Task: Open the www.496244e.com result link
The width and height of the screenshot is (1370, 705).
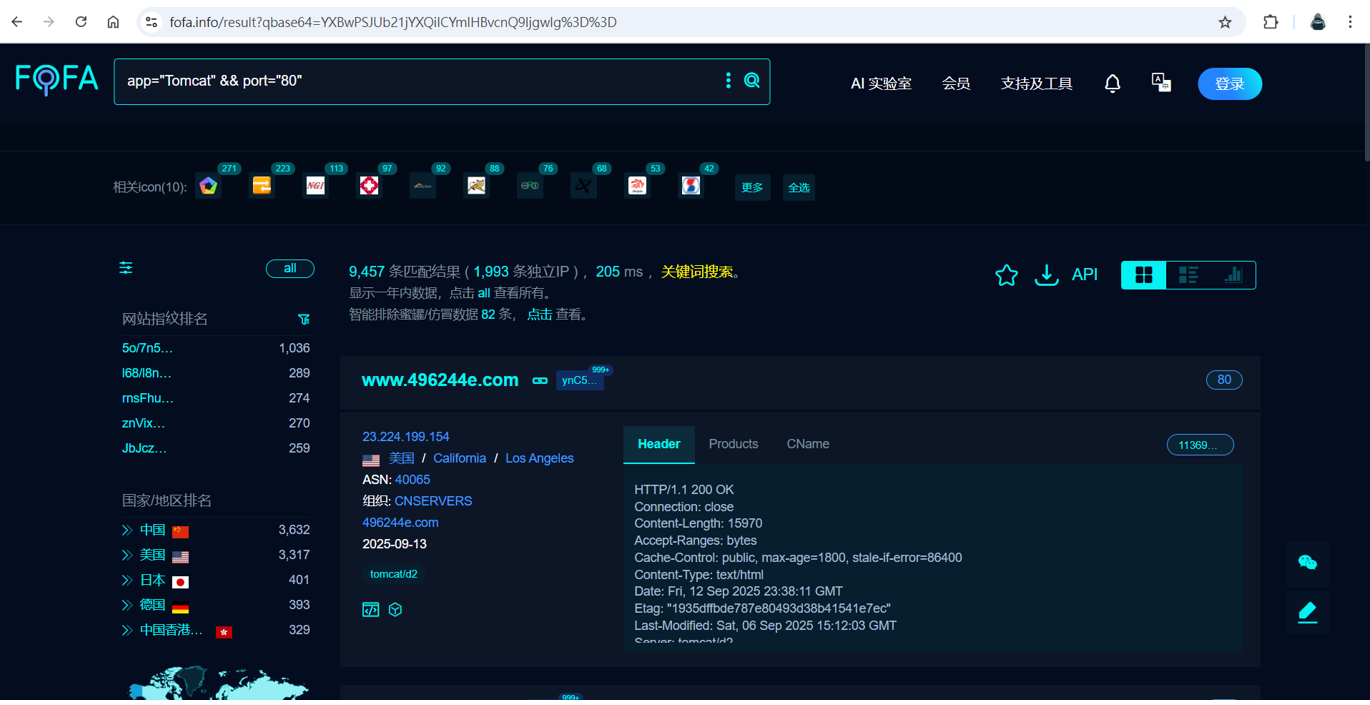Action: (x=440, y=380)
